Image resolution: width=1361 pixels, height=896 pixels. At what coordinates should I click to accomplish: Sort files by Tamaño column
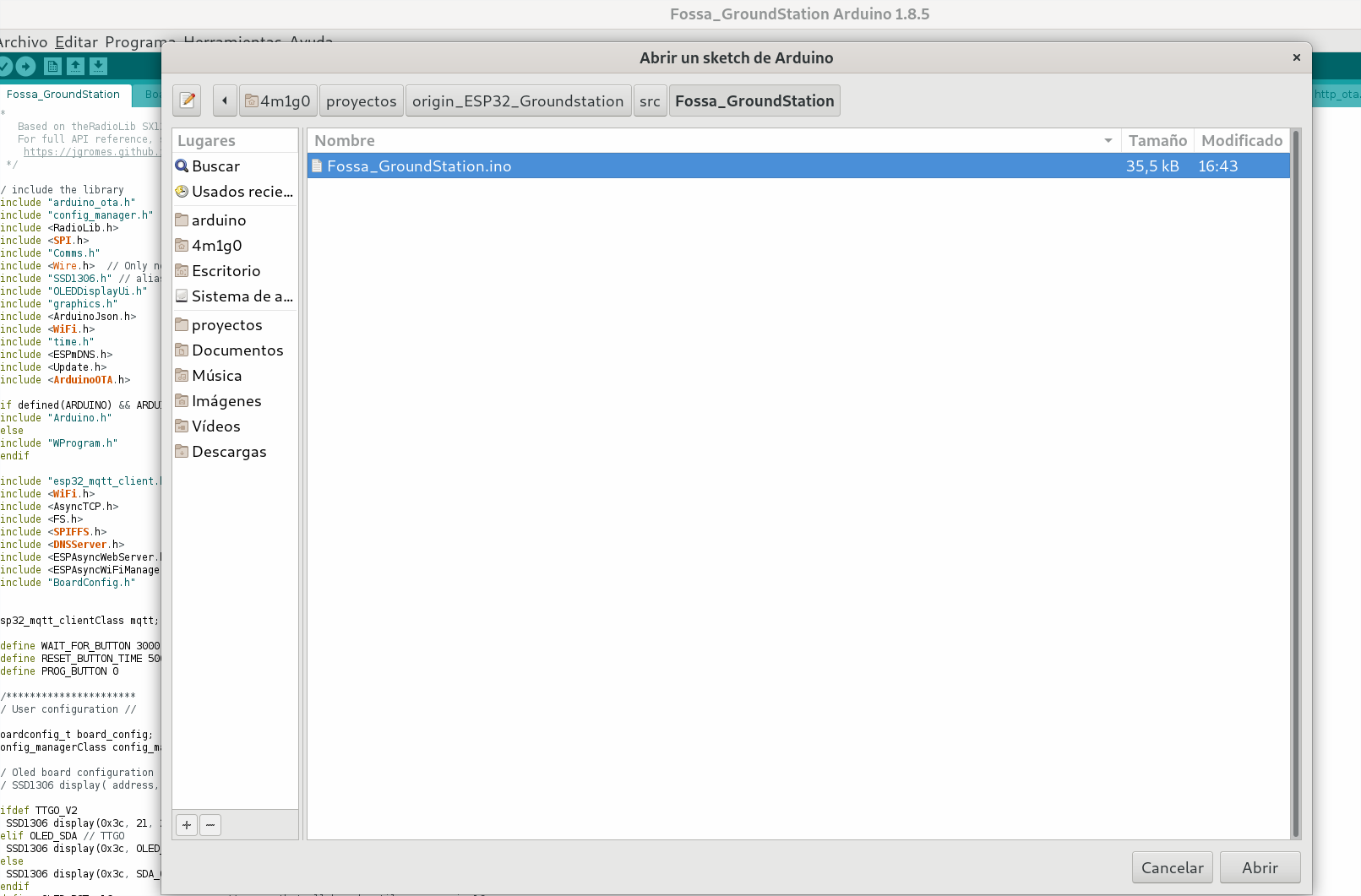1157,141
